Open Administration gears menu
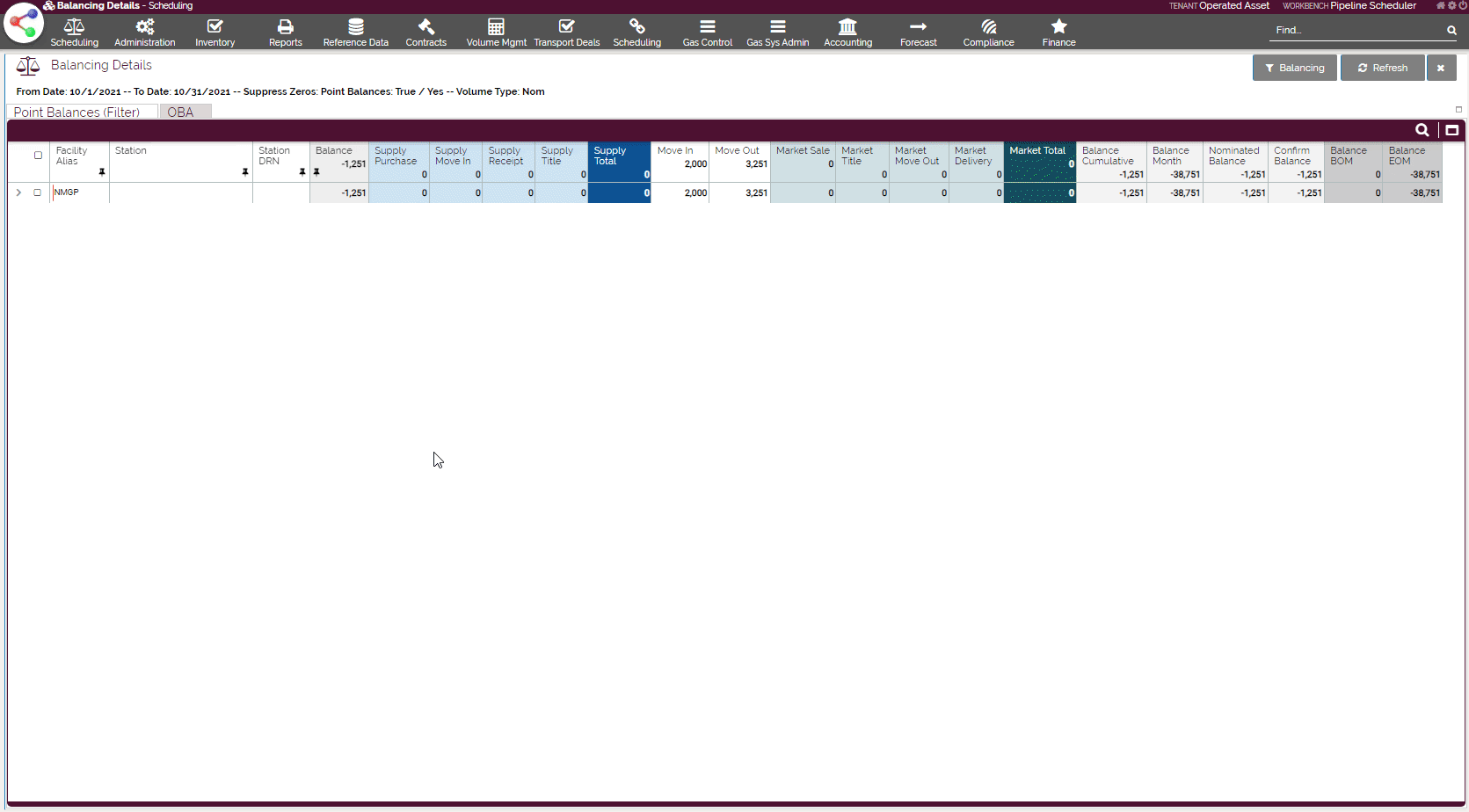 coord(145,27)
